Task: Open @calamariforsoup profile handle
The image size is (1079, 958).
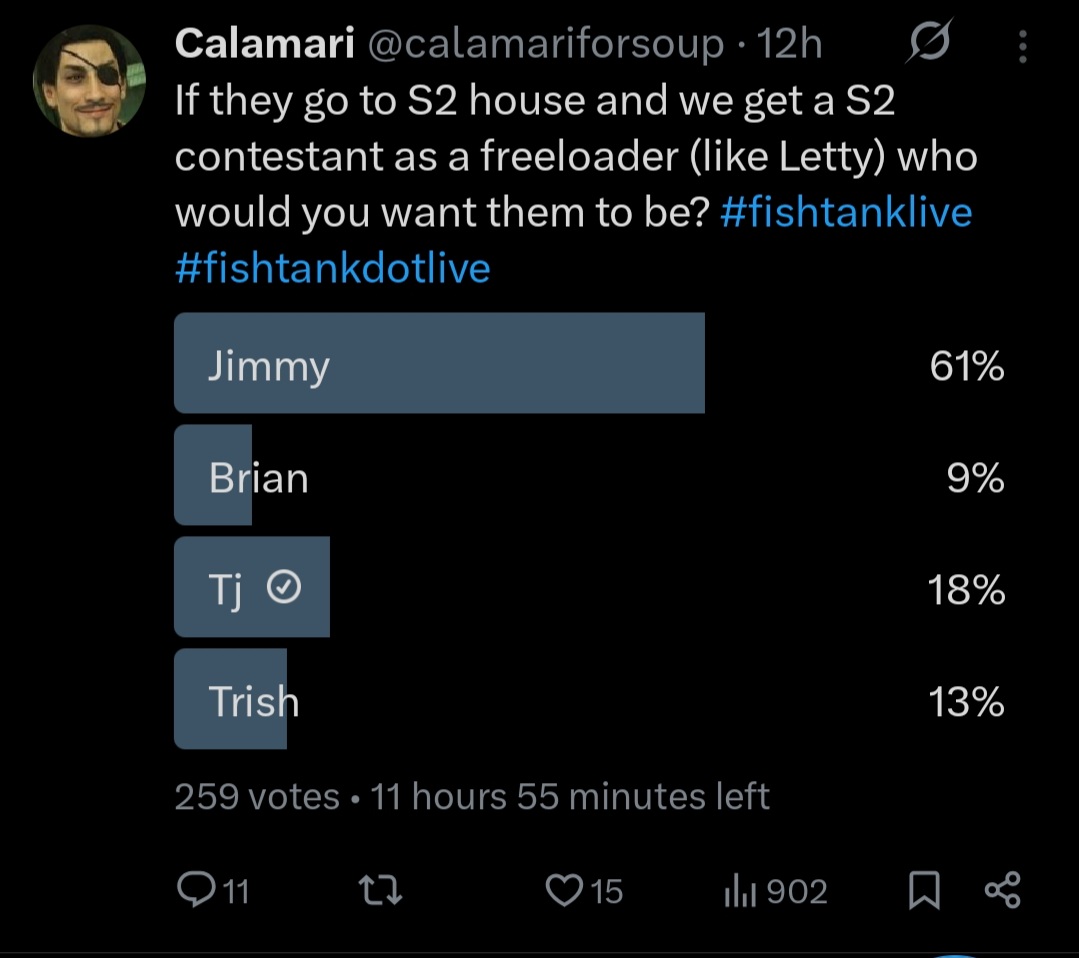Action: pyautogui.click(x=546, y=45)
